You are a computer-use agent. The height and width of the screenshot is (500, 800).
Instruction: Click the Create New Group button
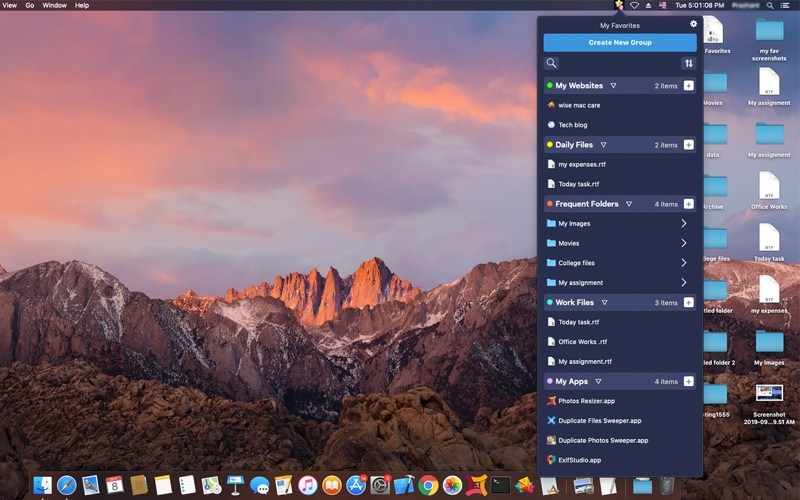pyautogui.click(x=620, y=43)
